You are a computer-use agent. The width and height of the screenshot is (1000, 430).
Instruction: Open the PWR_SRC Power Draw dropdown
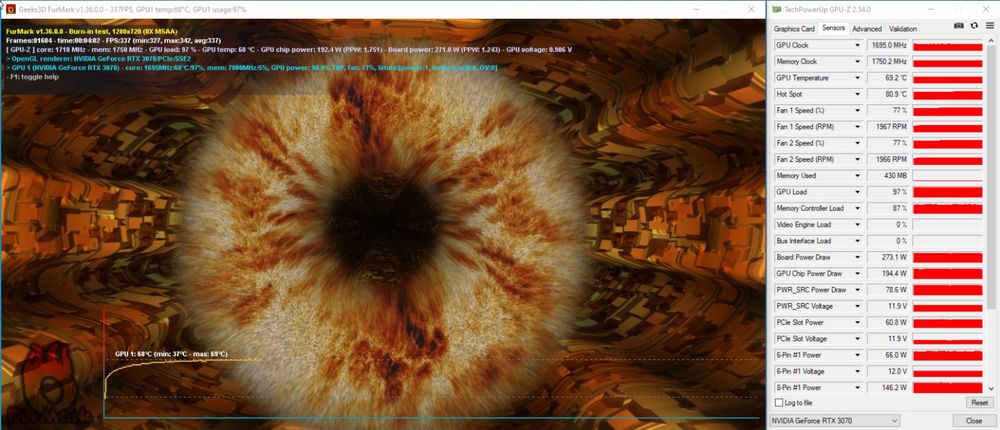pyautogui.click(x=858, y=290)
